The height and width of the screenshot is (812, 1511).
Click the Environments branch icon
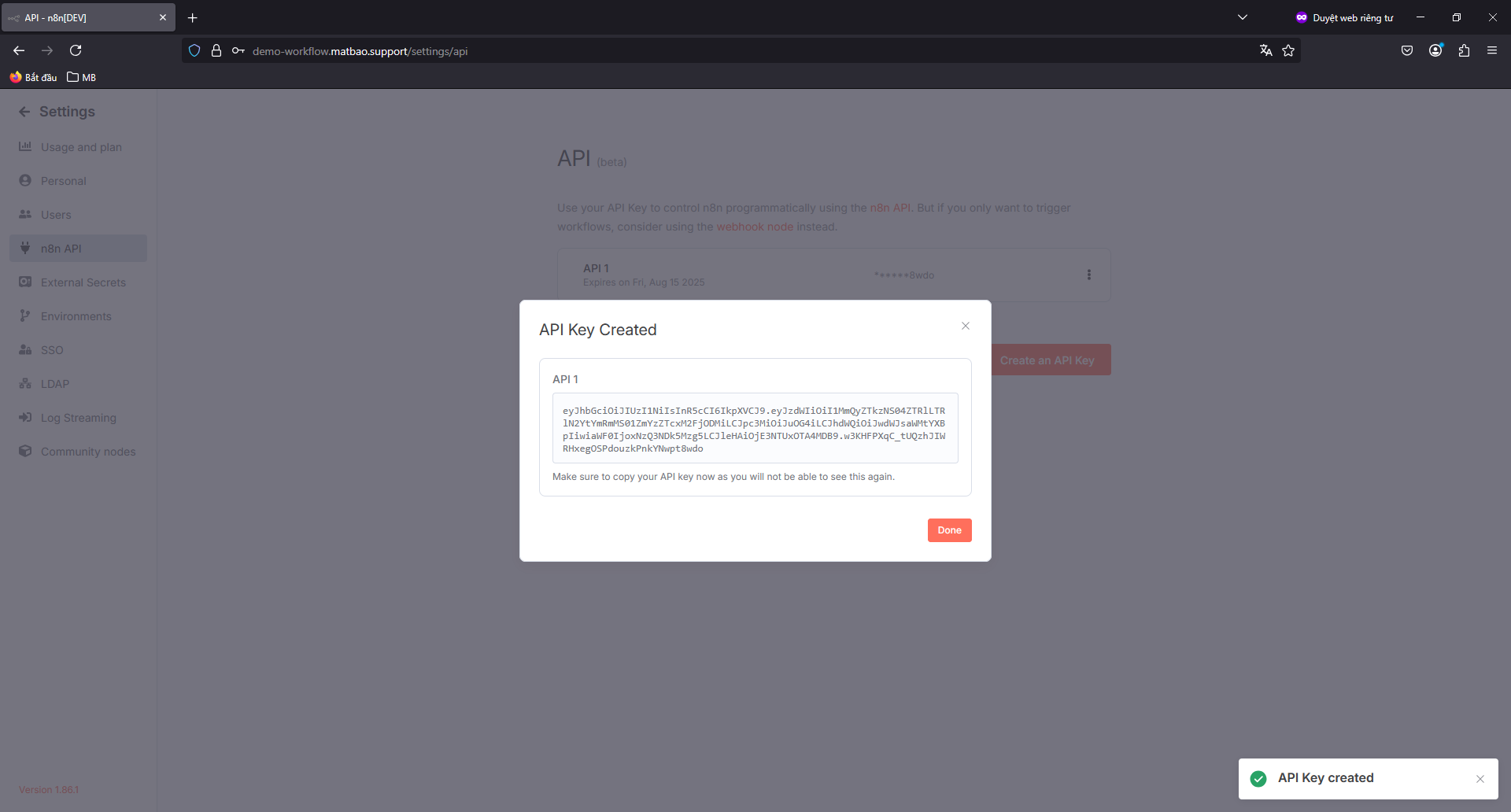click(x=25, y=316)
